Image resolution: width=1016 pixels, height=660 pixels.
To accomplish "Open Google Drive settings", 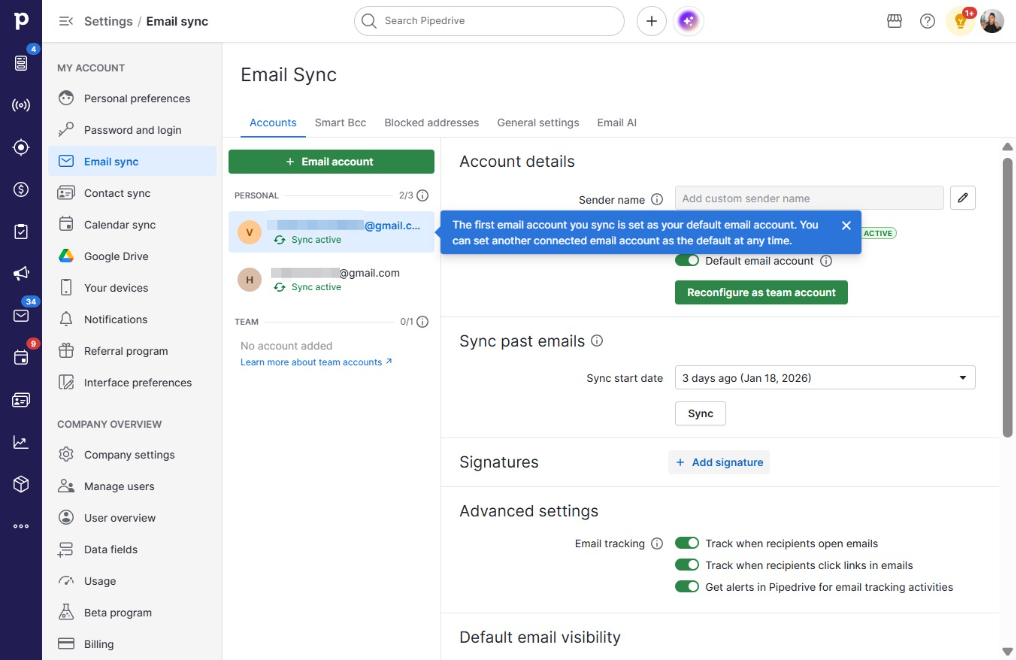I will point(132,256).
